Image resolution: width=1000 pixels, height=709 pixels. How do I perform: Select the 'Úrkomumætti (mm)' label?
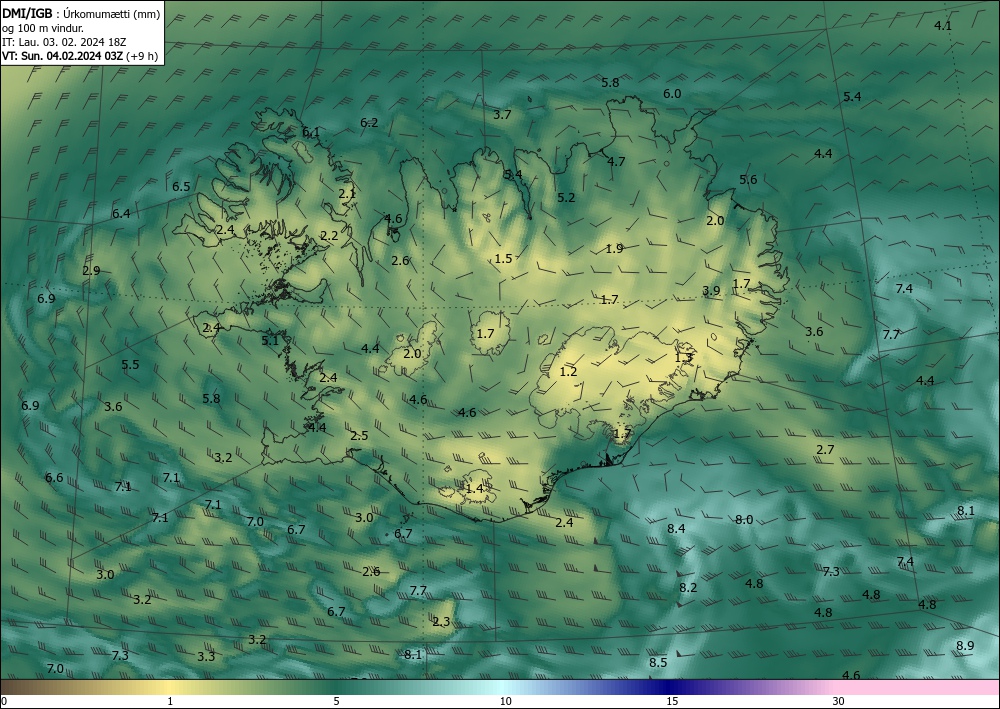coord(112,14)
